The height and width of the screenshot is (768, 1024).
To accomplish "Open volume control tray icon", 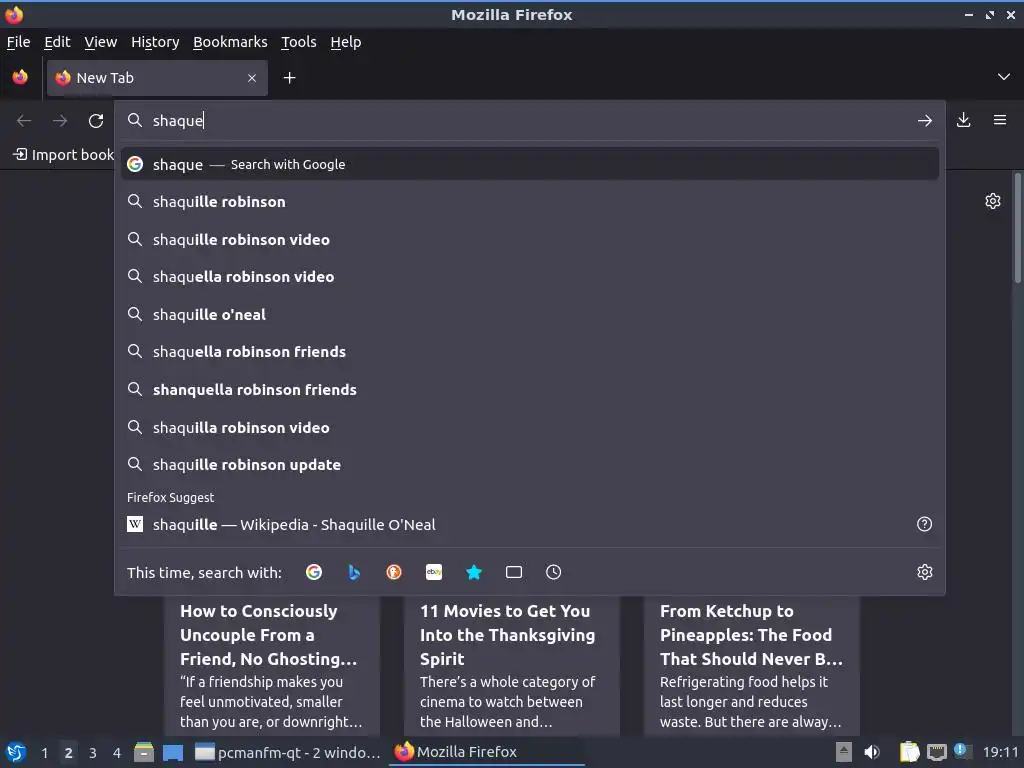I will 872,752.
